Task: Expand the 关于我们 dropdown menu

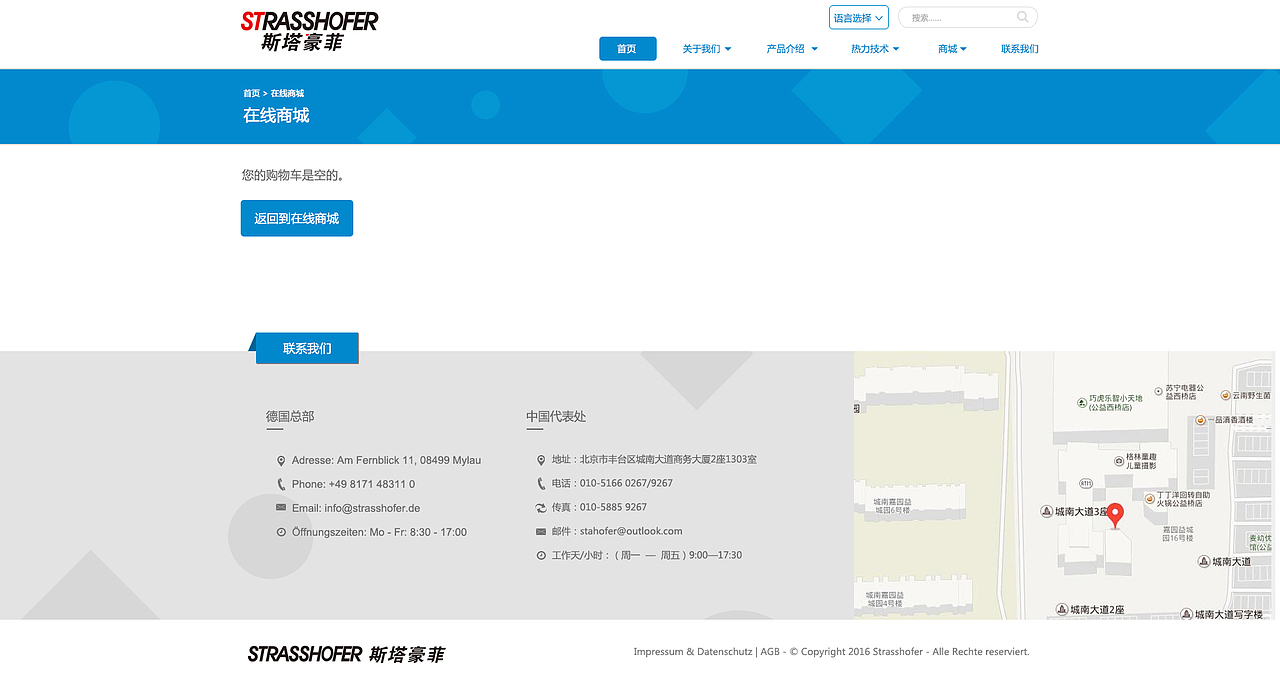Action: 707,48
